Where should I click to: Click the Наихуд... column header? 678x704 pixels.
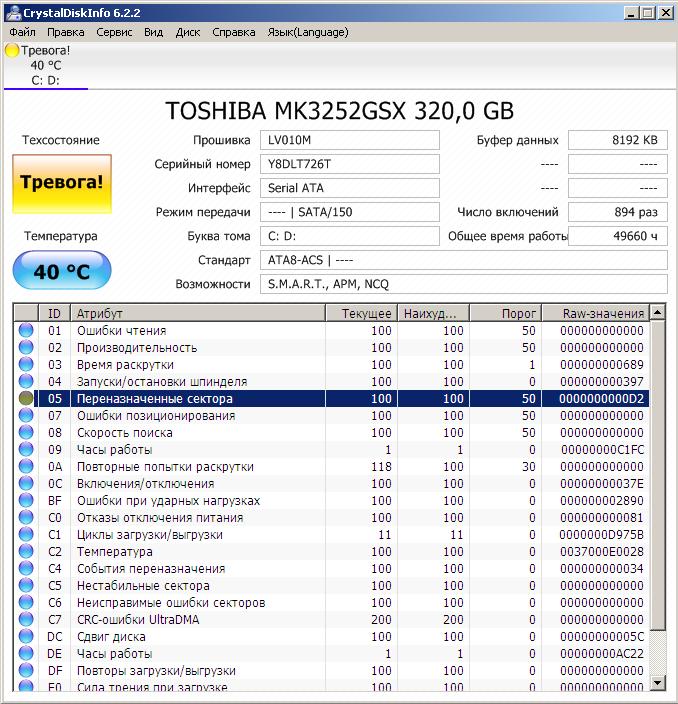(433, 313)
